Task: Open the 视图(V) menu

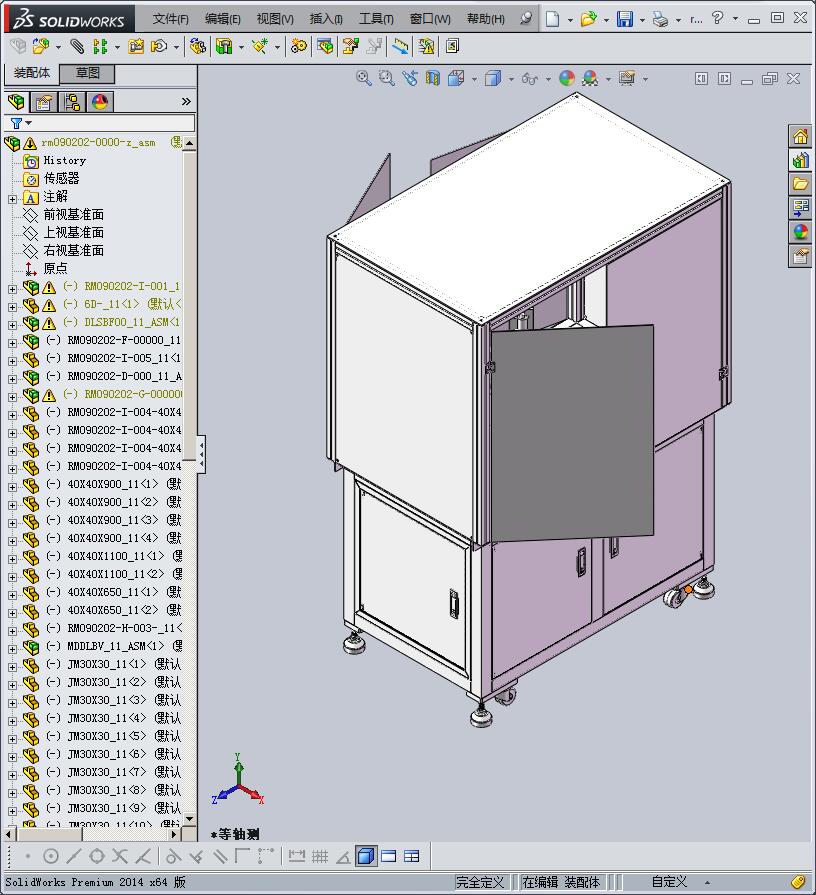Action: point(275,19)
